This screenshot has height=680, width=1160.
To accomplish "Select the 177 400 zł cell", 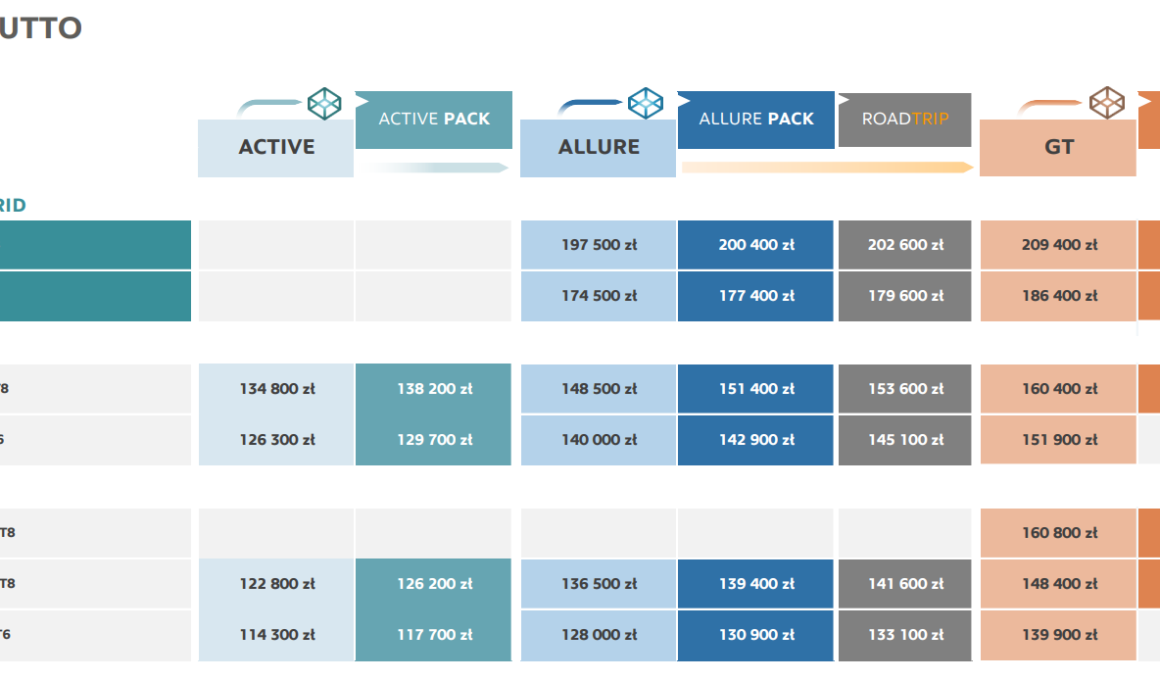I will pyautogui.click(x=755, y=296).
